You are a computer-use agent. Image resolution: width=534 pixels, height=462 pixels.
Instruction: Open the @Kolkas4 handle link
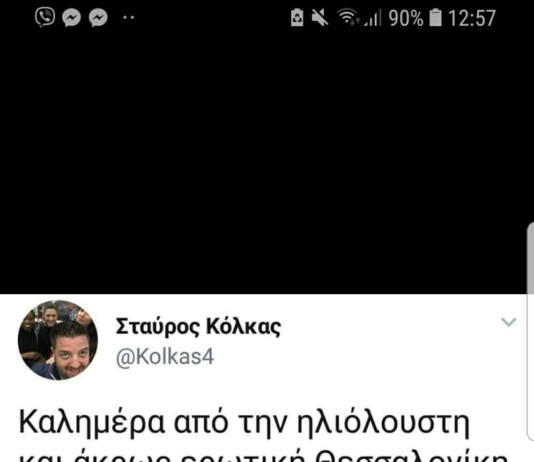[x=165, y=357]
